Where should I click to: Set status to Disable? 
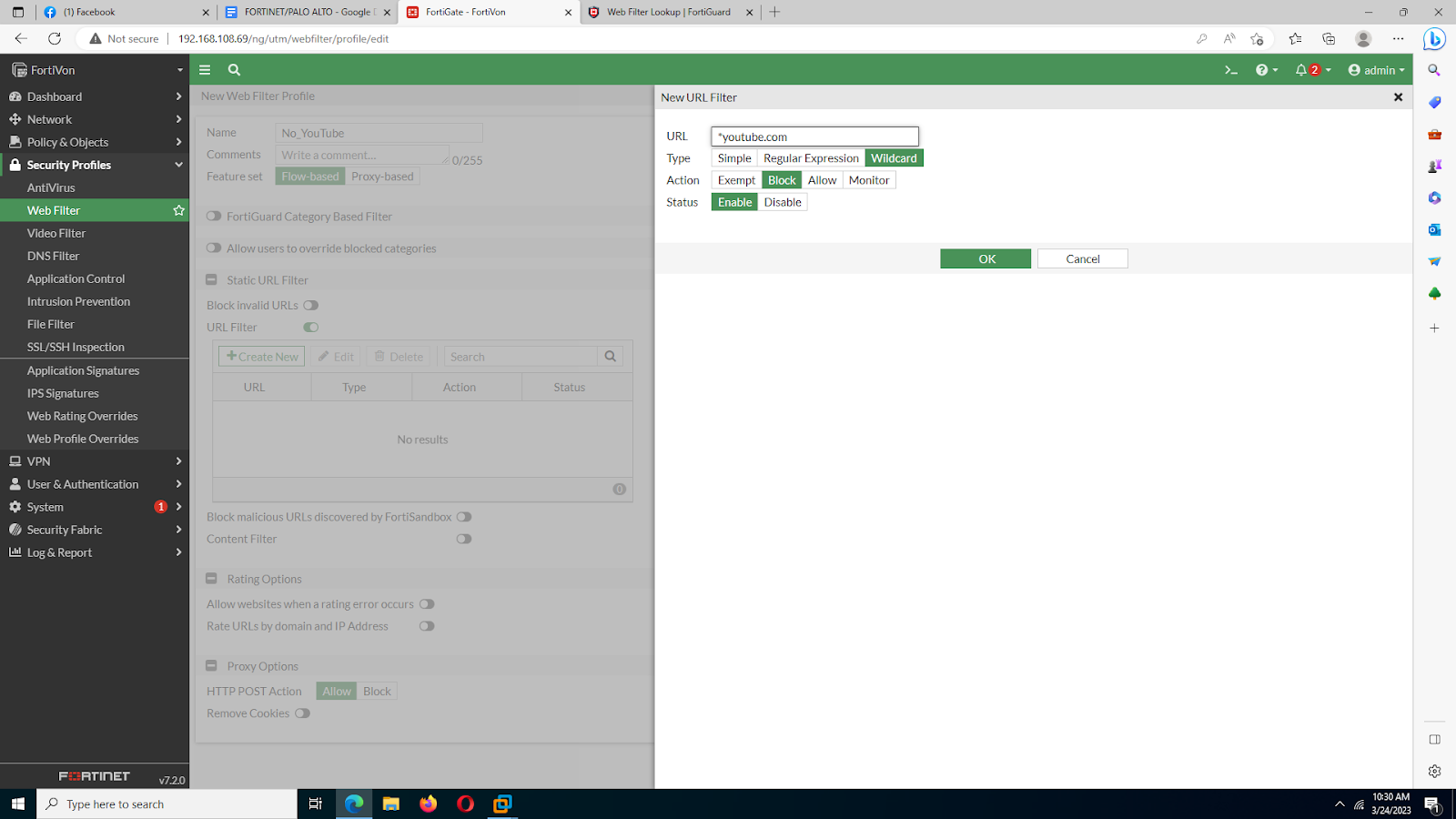pos(783,202)
